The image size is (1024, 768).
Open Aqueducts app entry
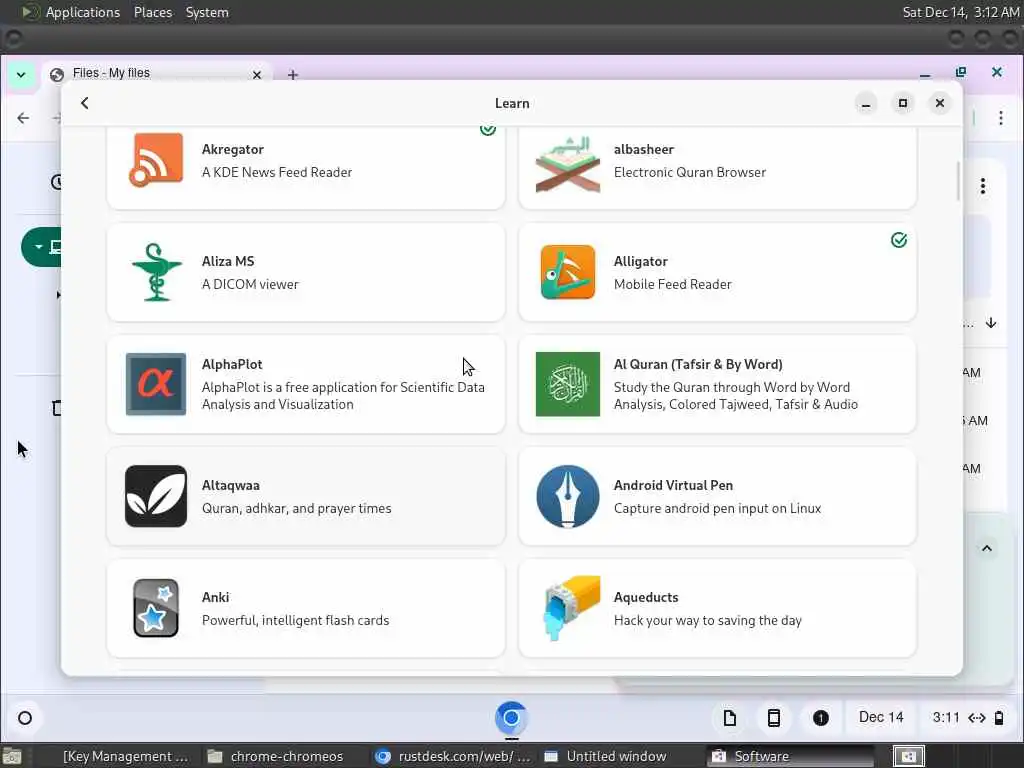tap(717, 608)
